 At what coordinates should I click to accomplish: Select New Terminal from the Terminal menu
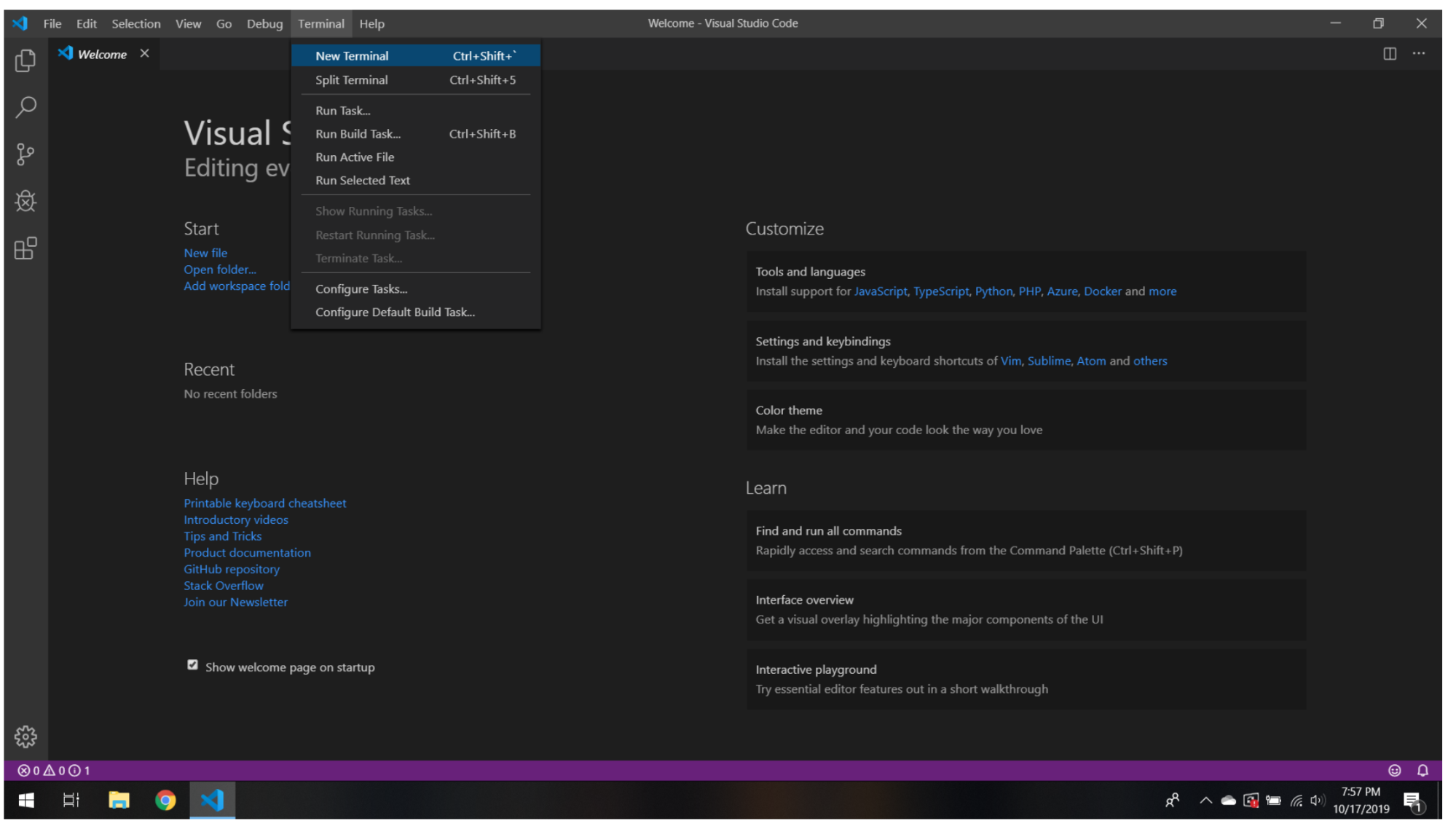coord(416,55)
